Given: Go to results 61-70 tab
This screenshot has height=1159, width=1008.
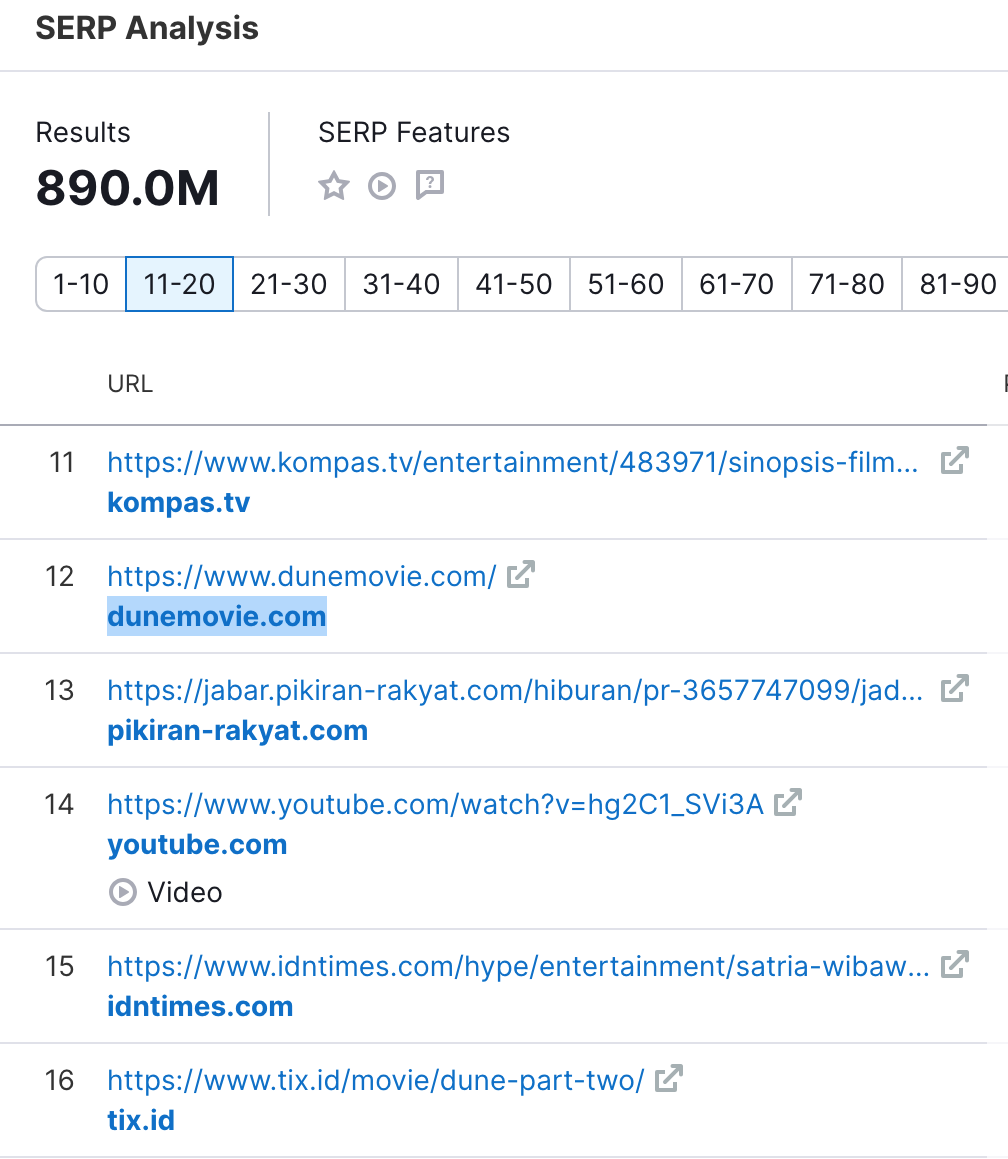Looking at the screenshot, I should tap(737, 284).
